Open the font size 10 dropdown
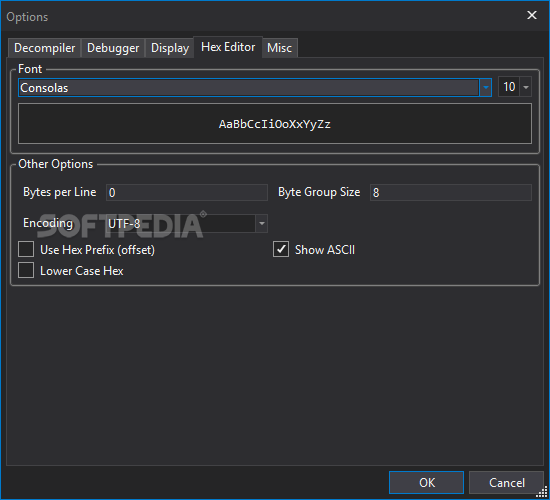The width and height of the screenshot is (550, 500). [x=525, y=87]
